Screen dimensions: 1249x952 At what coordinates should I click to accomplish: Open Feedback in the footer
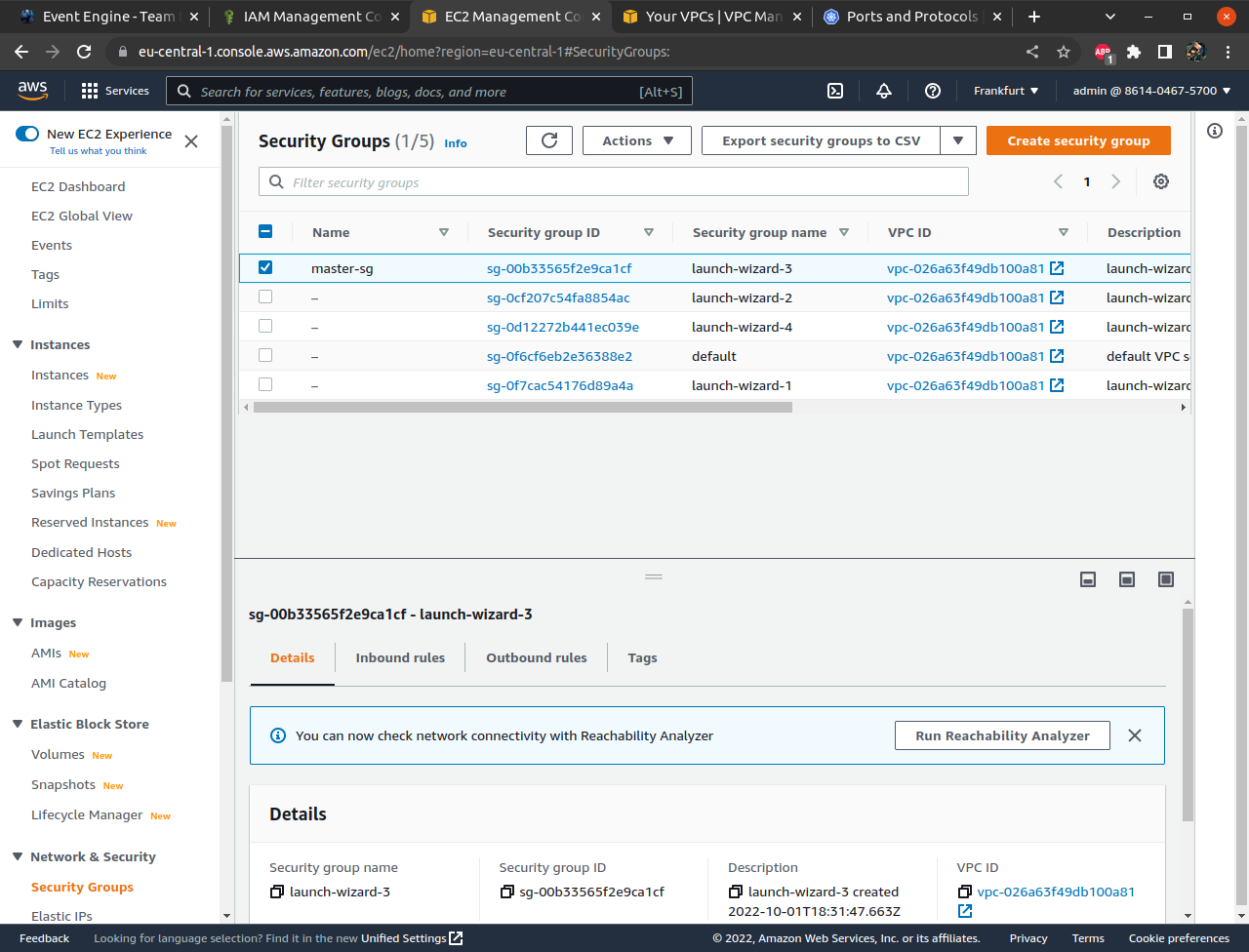click(44, 938)
